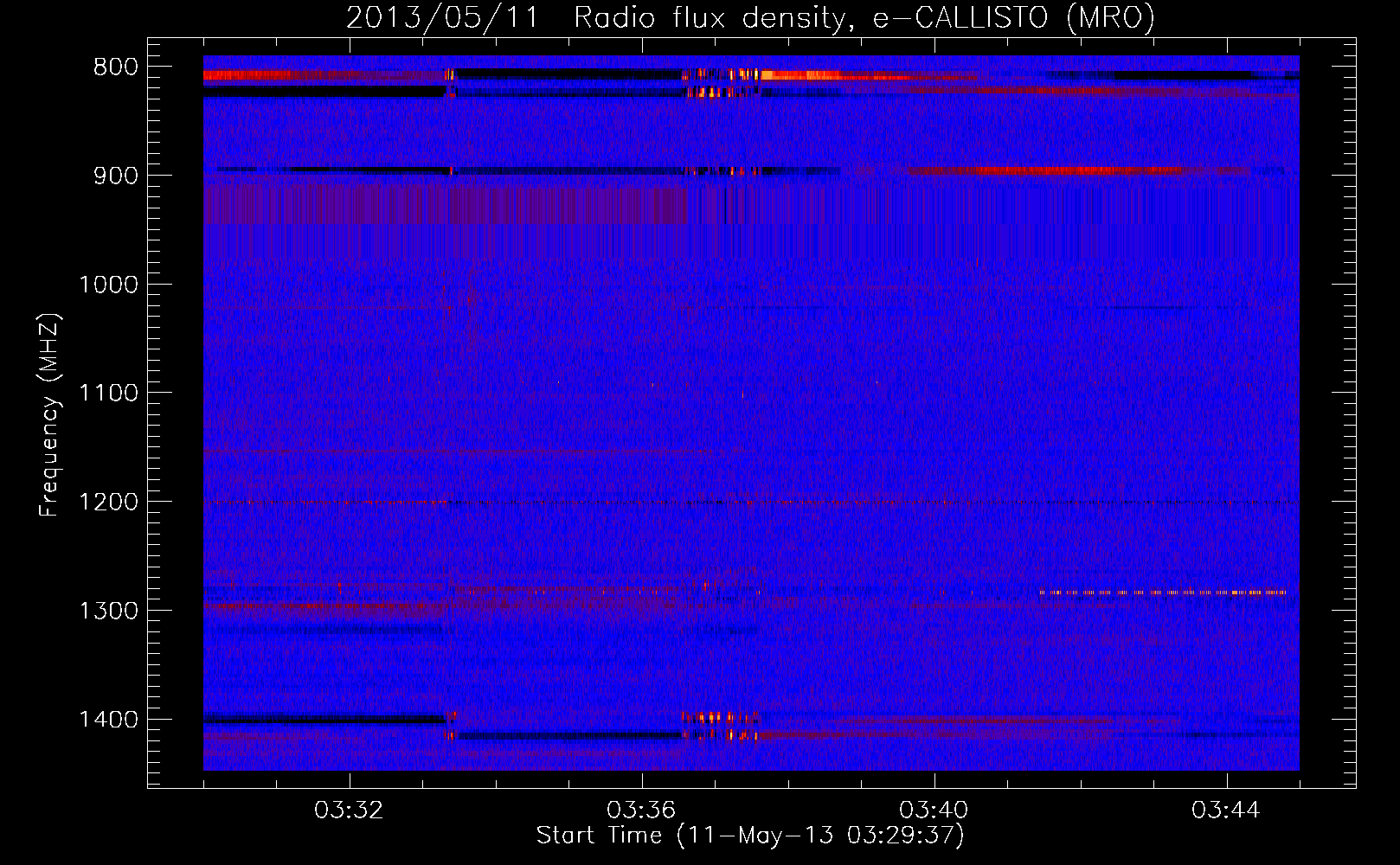This screenshot has width=1400, height=865.
Task: Click the 'Frequency (MHZ)' axis label
Action: point(50,415)
